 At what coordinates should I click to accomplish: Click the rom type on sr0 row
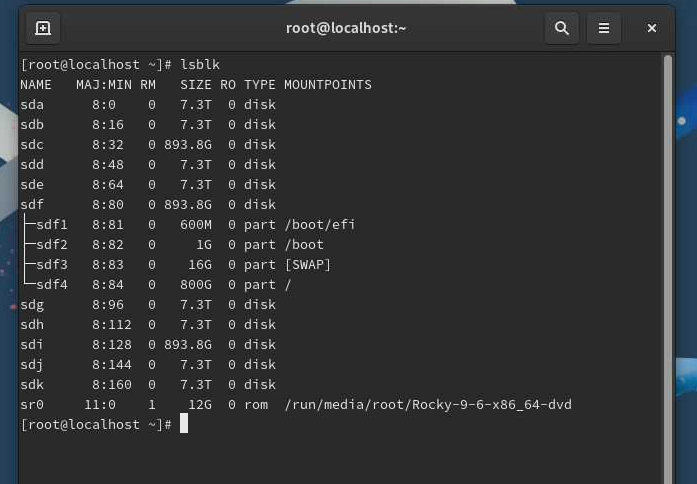(x=256, y=405)
